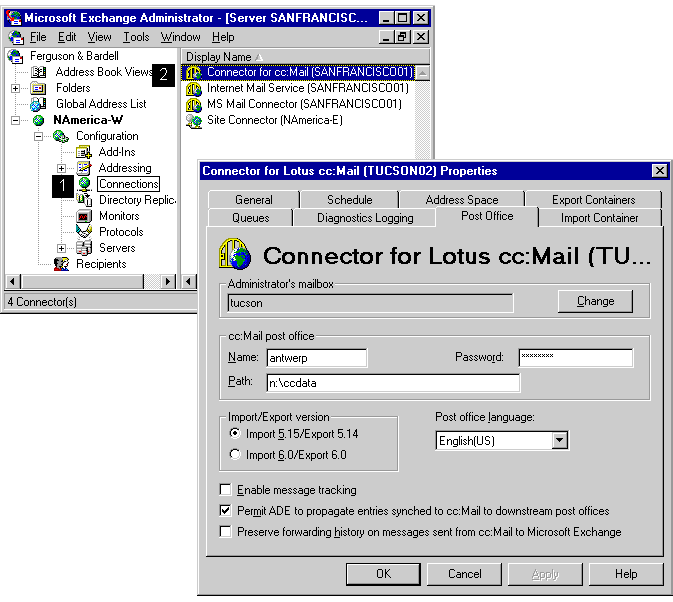Switch to the General tab

coord(254,200)
